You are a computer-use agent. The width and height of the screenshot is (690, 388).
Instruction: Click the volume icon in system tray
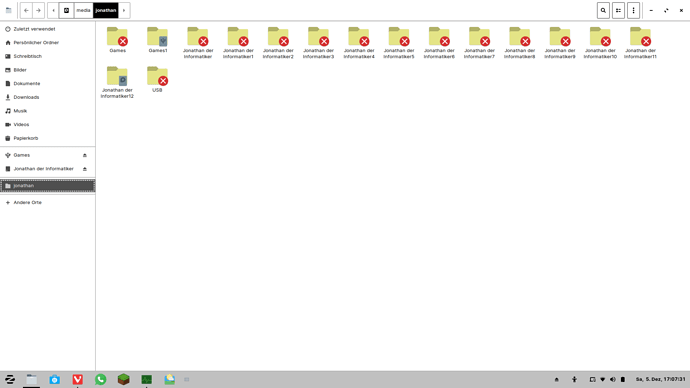click(613, 379)
